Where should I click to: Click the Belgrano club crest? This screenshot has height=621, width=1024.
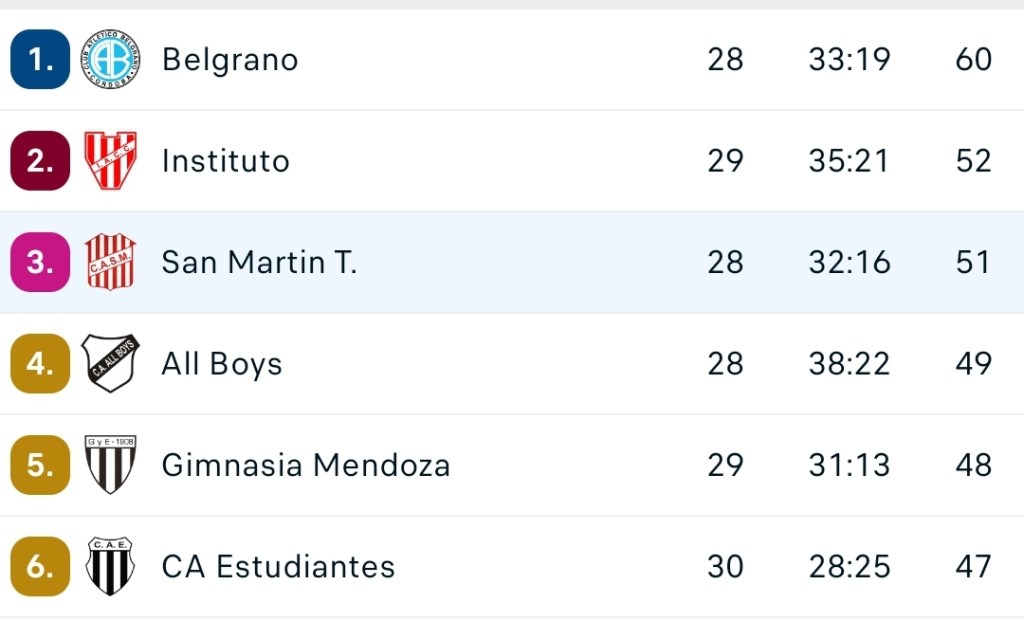(x=110, y=59)
